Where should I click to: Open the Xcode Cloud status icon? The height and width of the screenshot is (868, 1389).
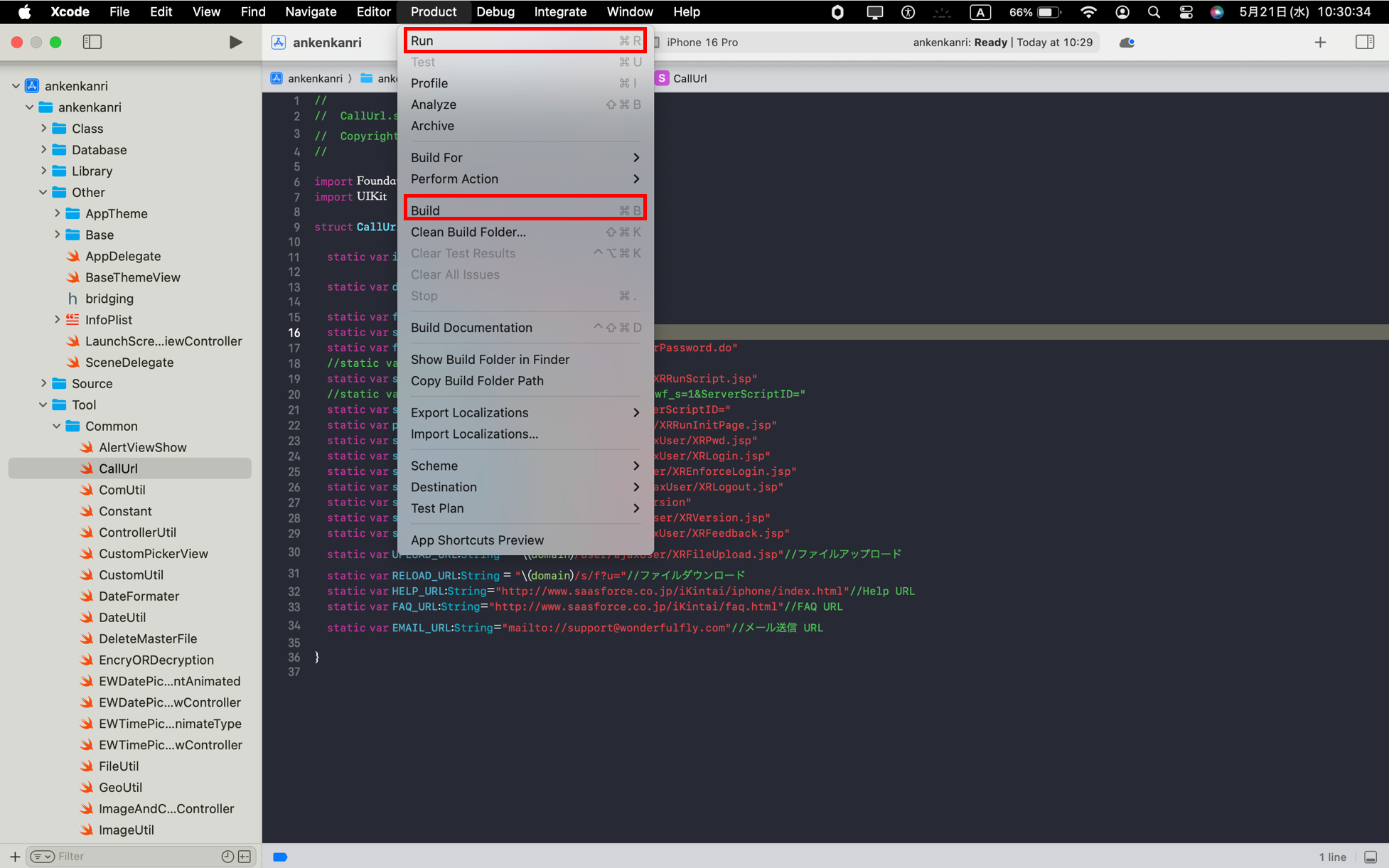(1127, 43)
